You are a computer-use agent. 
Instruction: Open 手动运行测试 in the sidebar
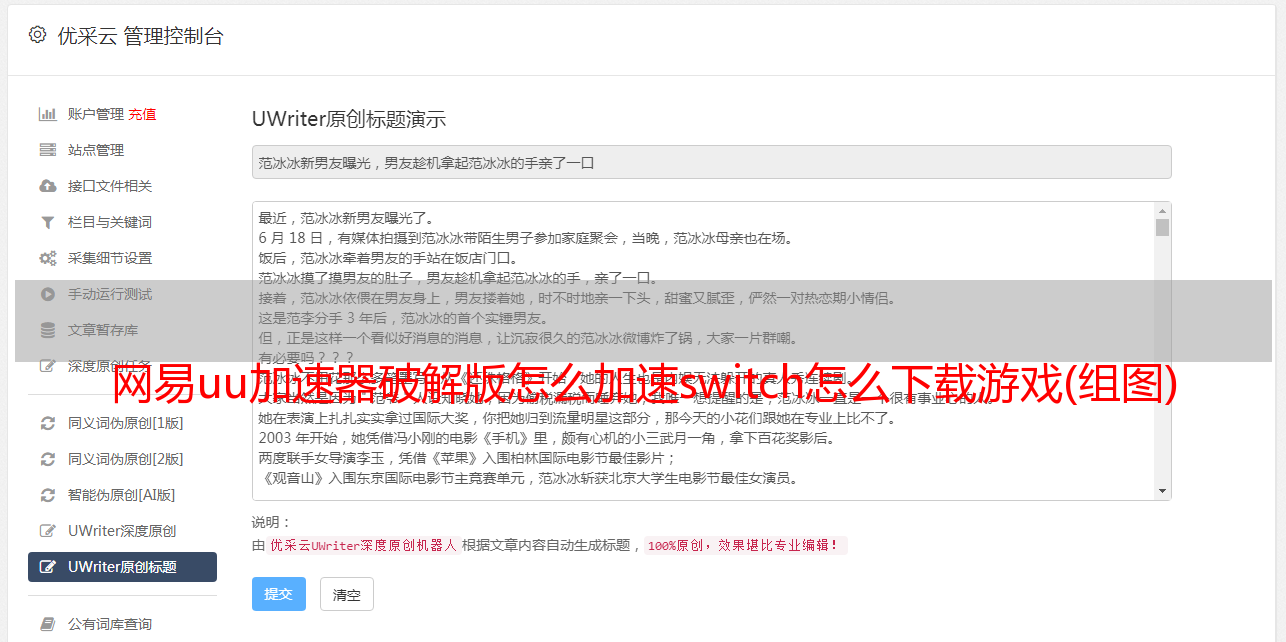pyautogui.click(x=110, y=294)
